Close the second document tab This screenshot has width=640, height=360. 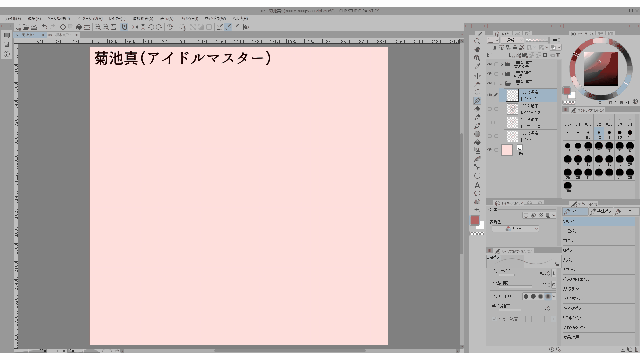tap(77, 35)
